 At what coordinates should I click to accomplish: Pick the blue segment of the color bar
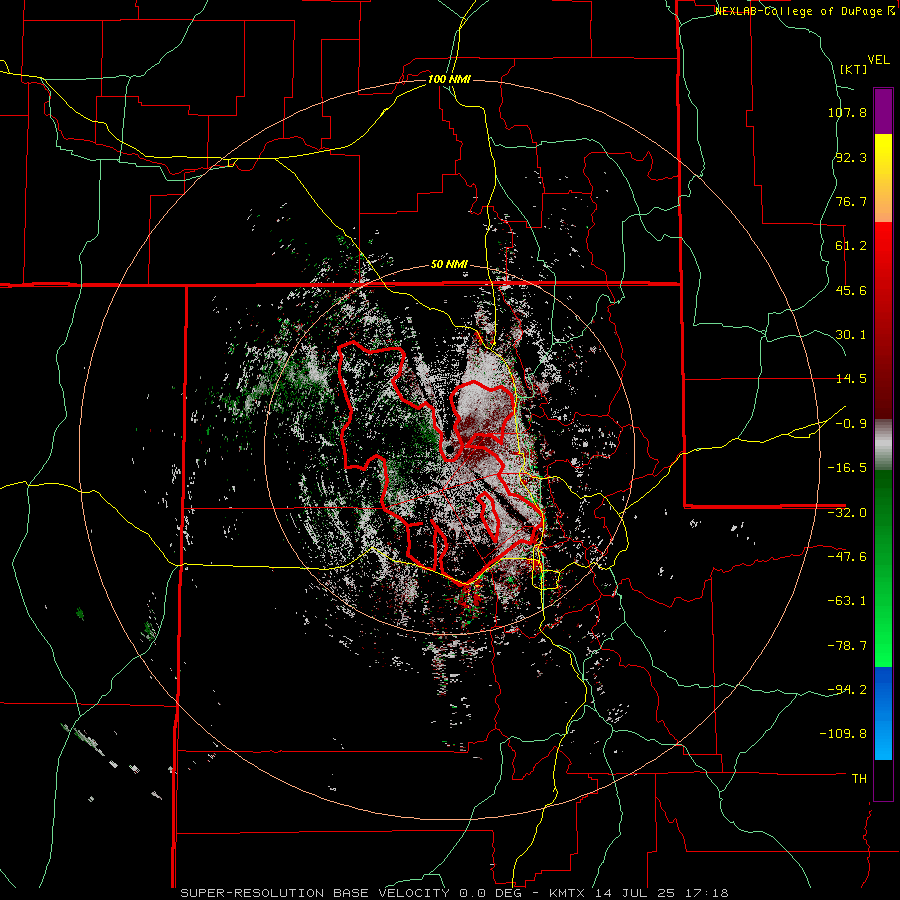[x=883, y=713]
